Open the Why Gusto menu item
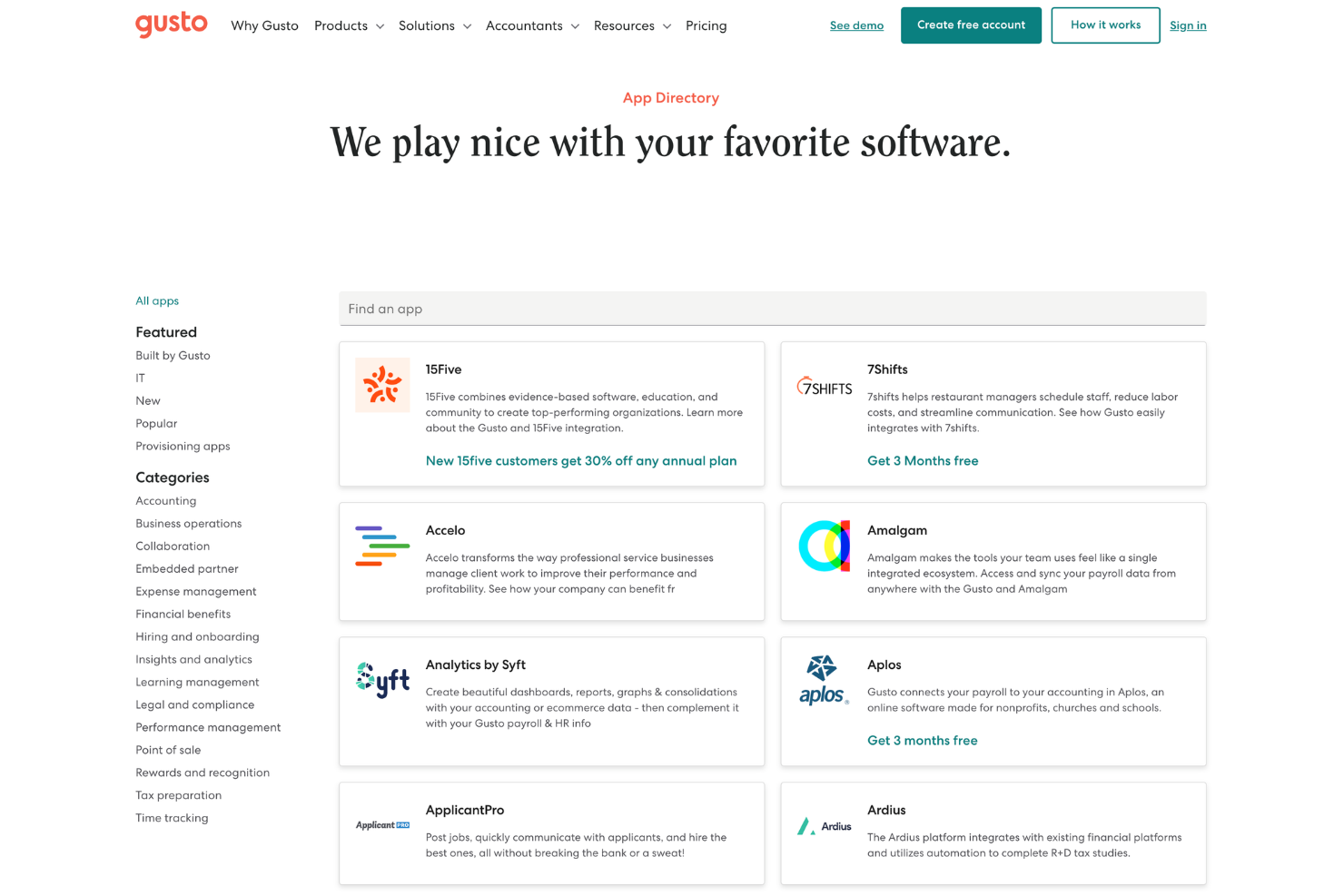Screen dimensions: 1344x896 point(264,25)
